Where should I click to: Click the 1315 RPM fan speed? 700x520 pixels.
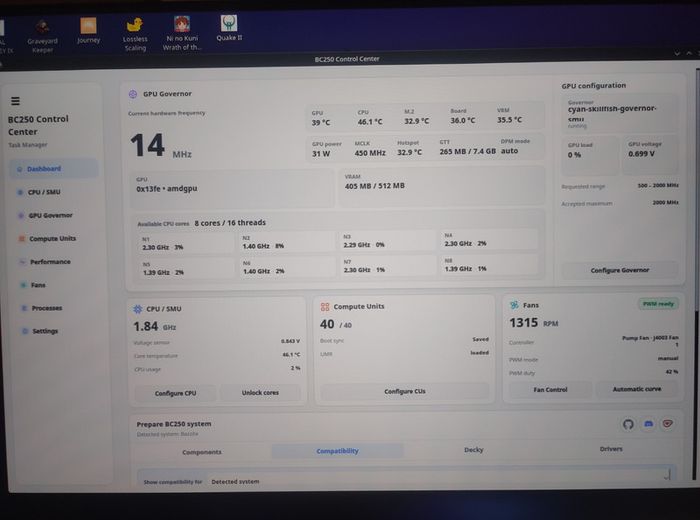tap(533, 322)
